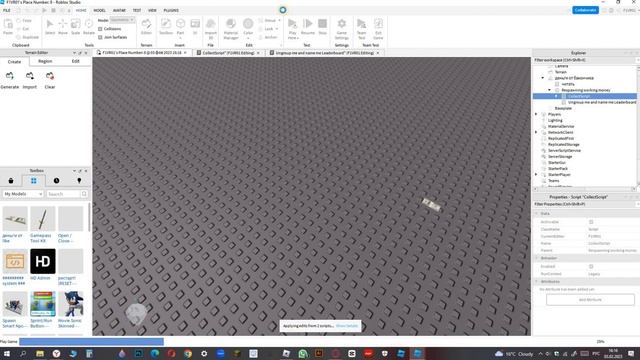Screen dimensions: 640x360
Task: Click the Filter workspace field
Action: pos(585,60)
